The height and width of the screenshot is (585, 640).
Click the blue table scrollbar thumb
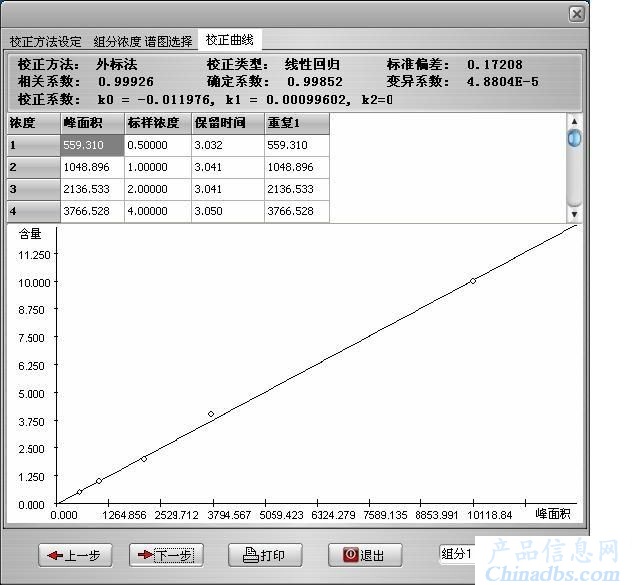coord(574,138)
